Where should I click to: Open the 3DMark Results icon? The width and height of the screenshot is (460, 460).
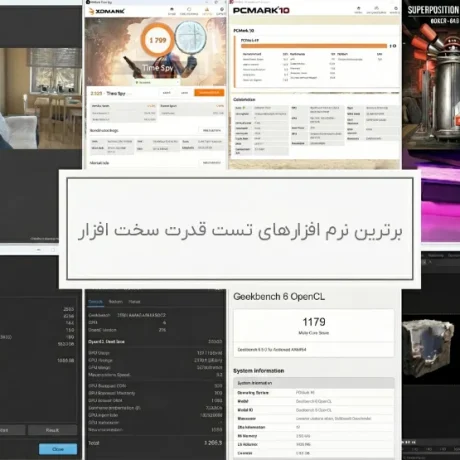(x=207, y=11)
